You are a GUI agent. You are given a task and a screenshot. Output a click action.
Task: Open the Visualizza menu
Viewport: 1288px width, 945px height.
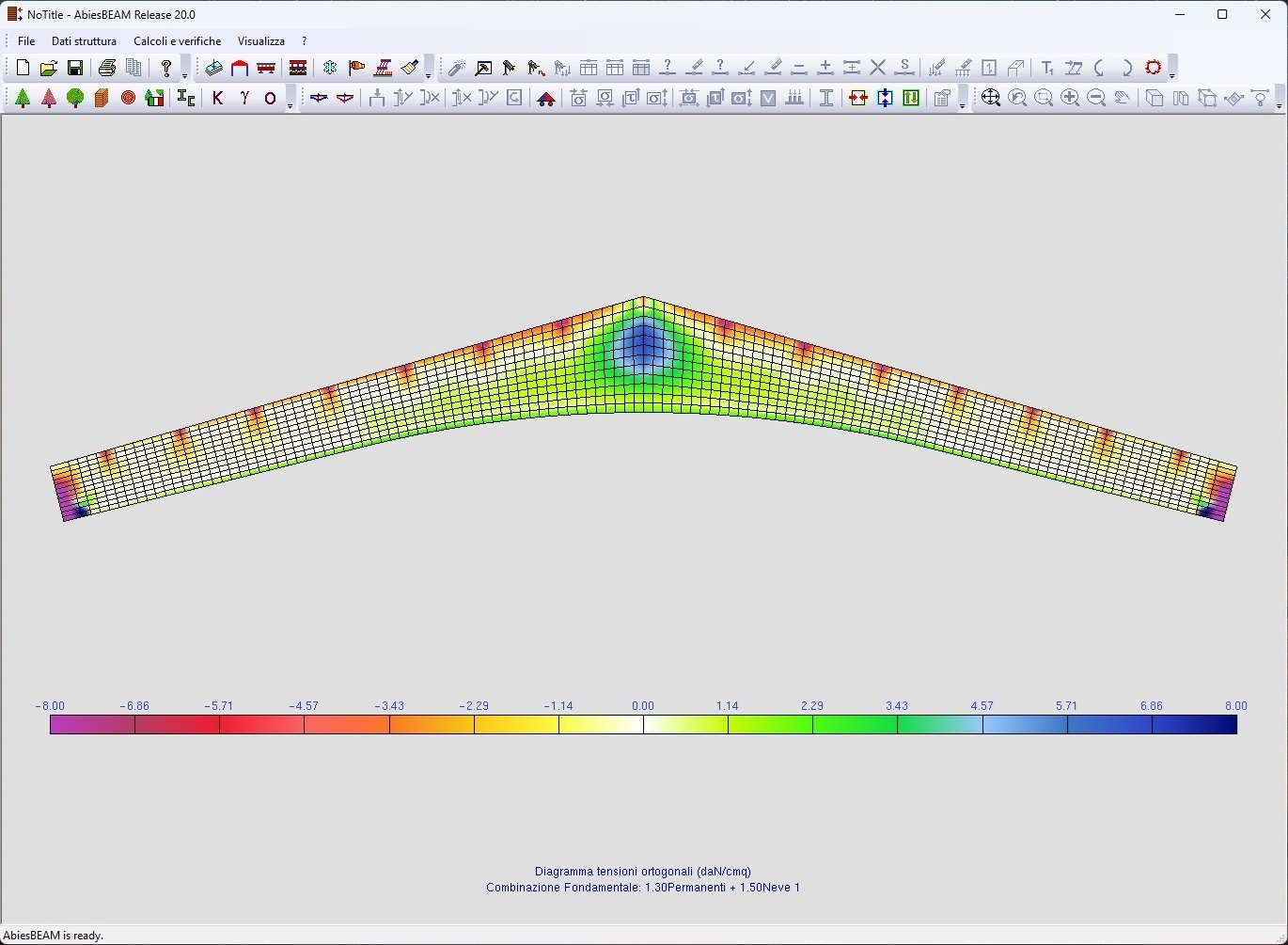point(261,41)
